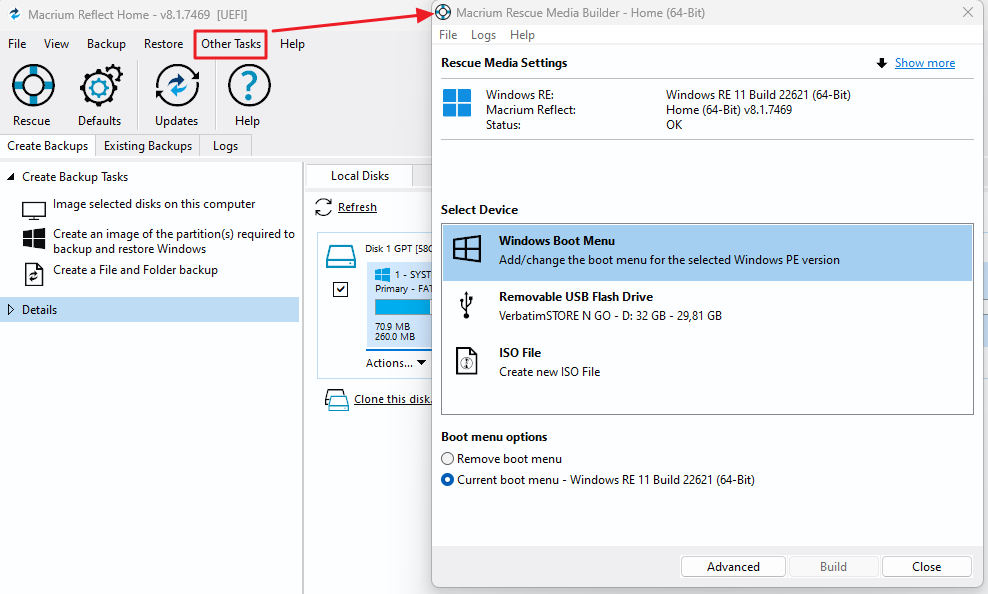
Task: Choose Create a File and Folder backup
Action: coord(135,270)
